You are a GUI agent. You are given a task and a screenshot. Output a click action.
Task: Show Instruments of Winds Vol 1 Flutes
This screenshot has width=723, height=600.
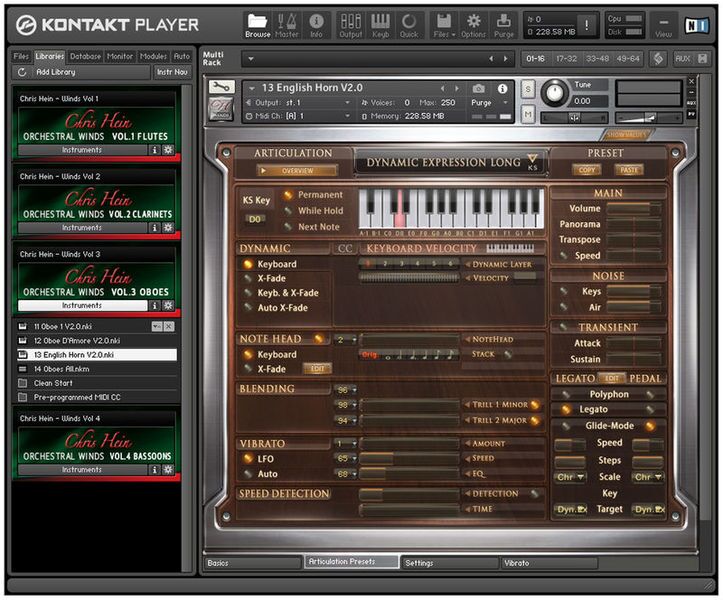[x=82, y=150]
